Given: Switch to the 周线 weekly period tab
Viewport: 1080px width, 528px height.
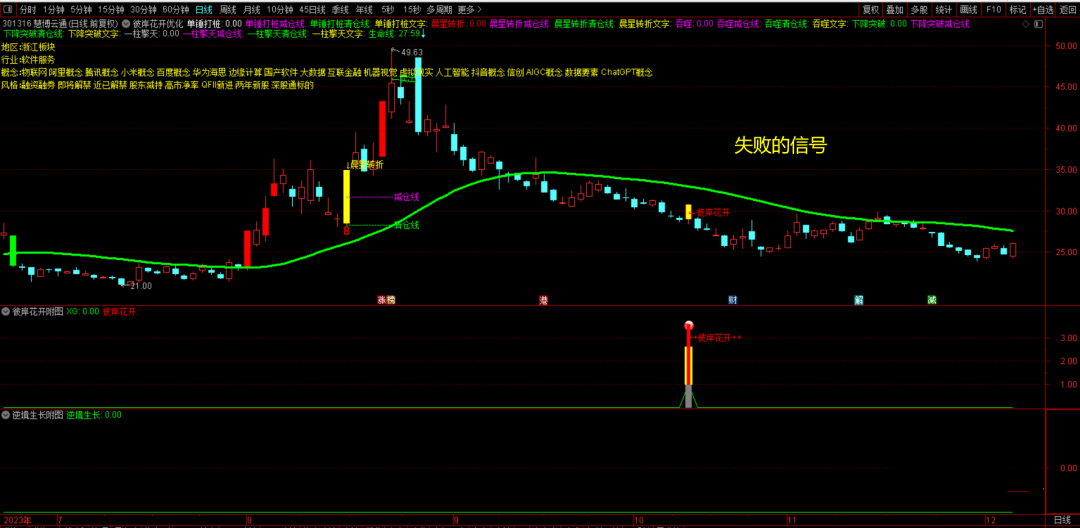Looking at the screenshot, I should point(228,9).
